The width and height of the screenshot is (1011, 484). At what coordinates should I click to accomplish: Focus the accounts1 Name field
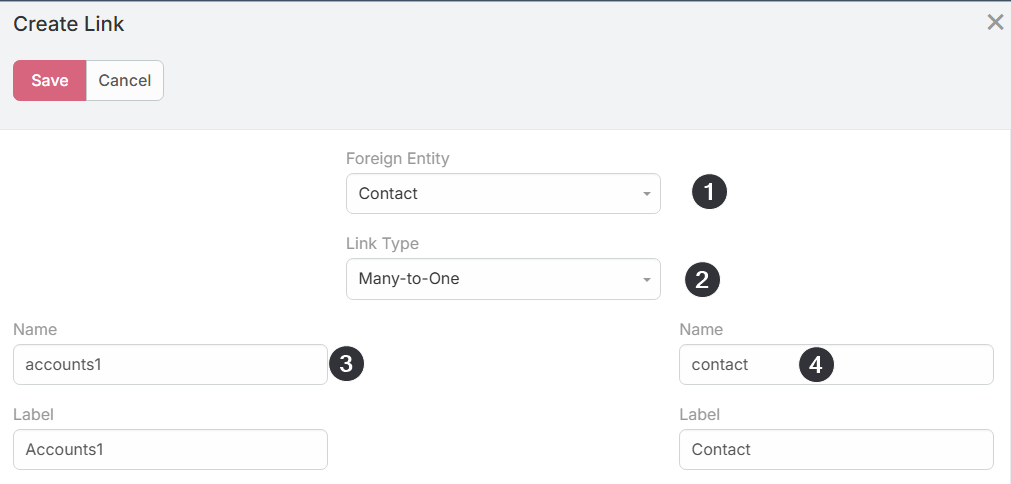(170, 365)
